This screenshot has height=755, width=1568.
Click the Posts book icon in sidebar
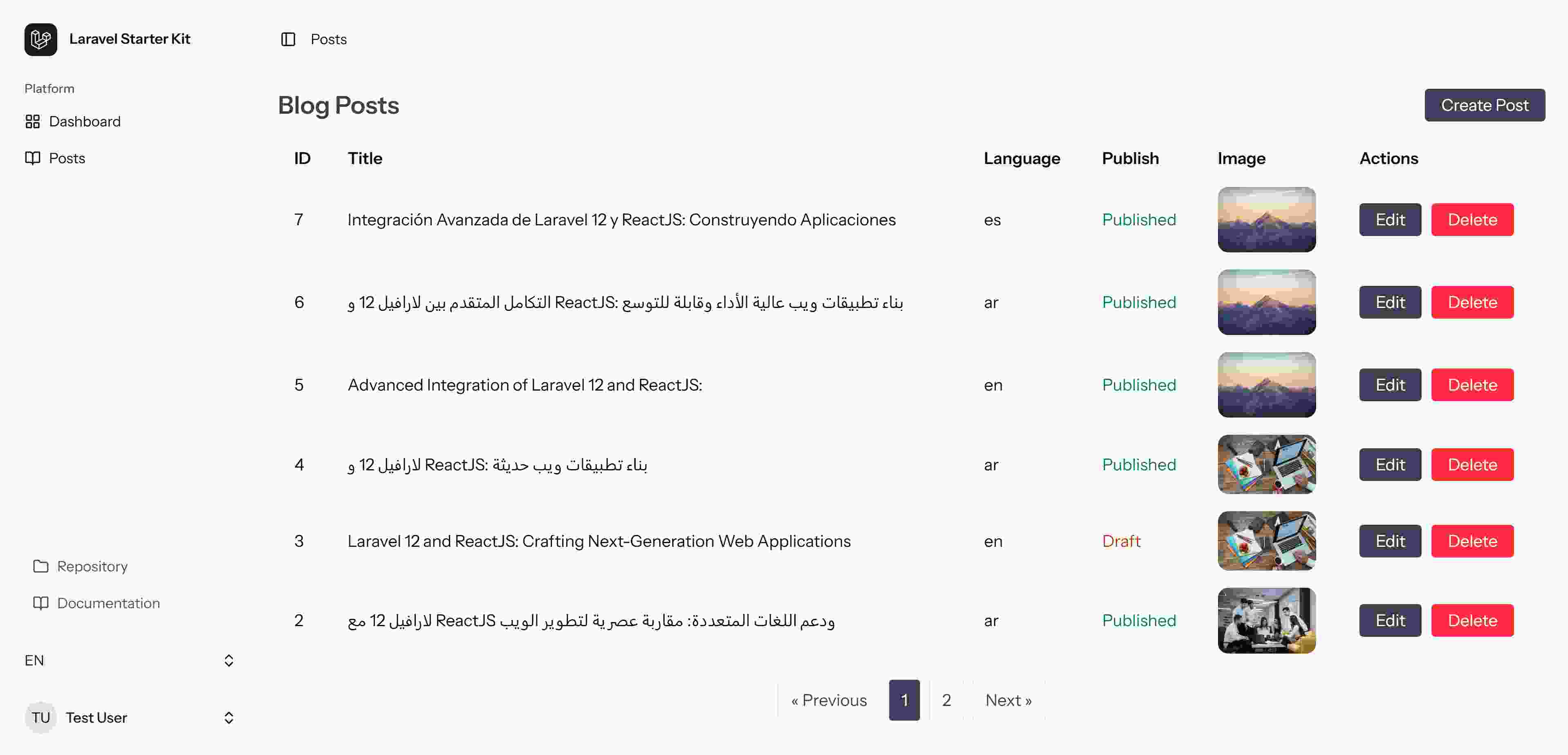point(32,158)
